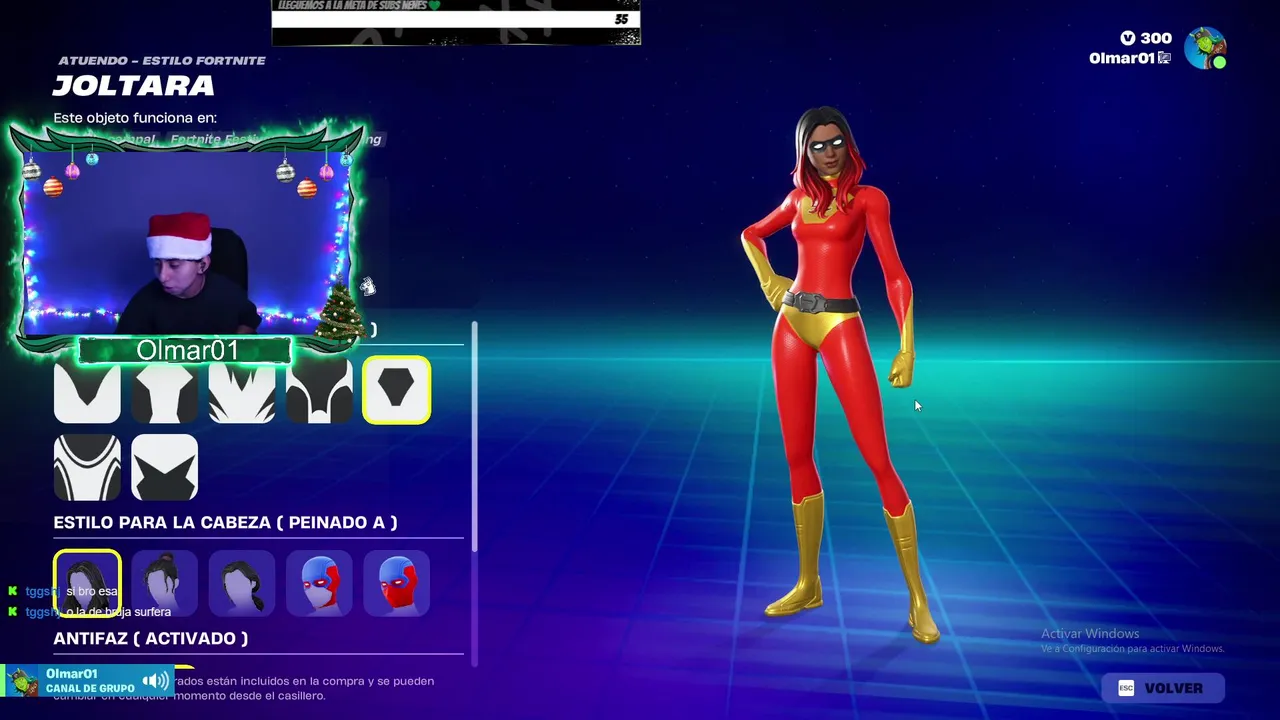
Task: Click the Olmar01 green webcam name banner
Action: click(186, 350)
